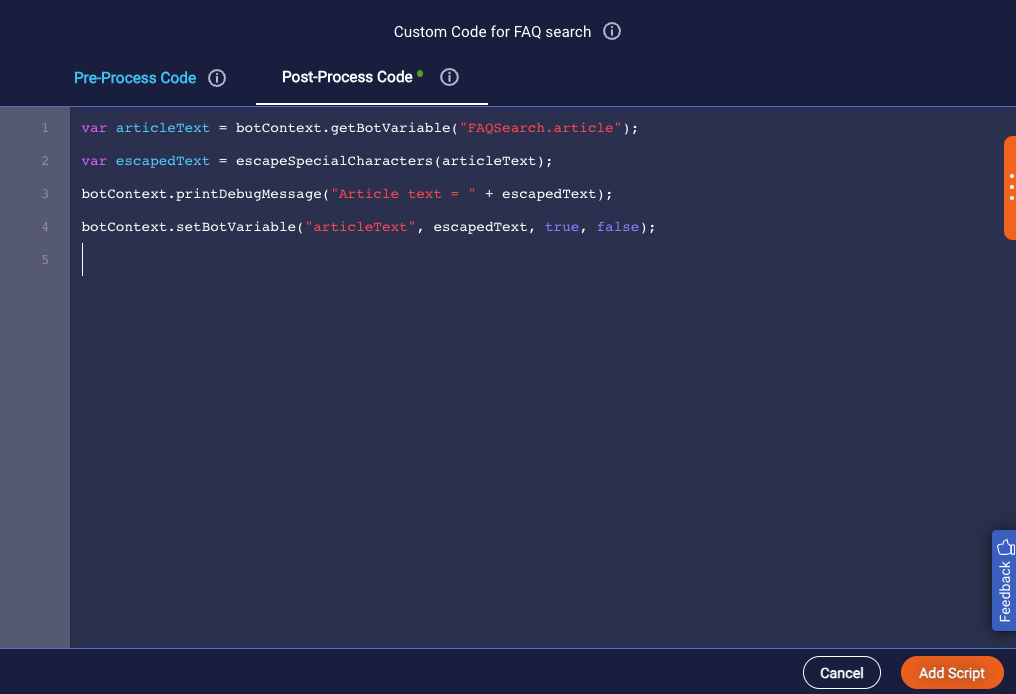Open the orange side panel handle
1016x694 pixels.
point(1010,187)
